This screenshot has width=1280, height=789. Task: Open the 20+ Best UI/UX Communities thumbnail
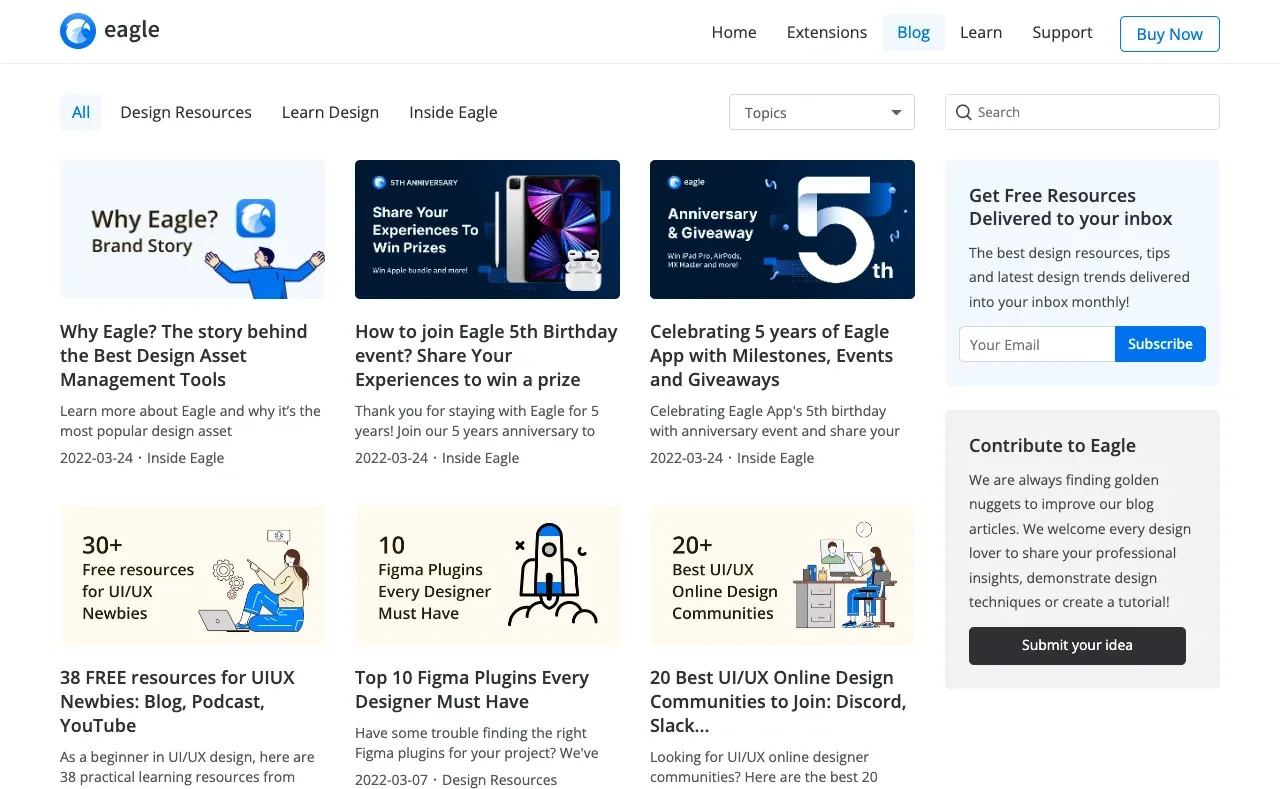coord(782,575)
